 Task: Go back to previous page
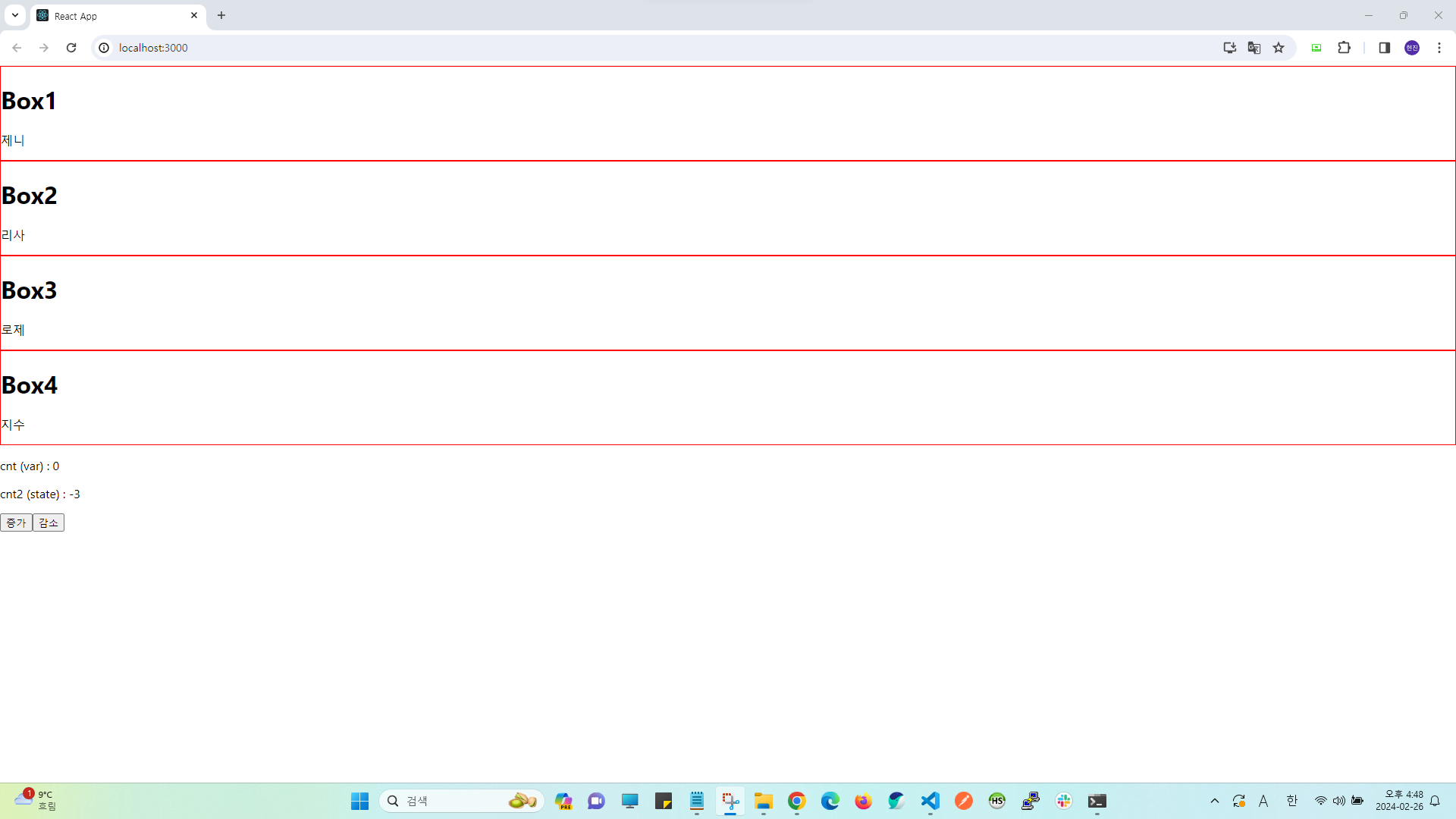tap(17, 48)
